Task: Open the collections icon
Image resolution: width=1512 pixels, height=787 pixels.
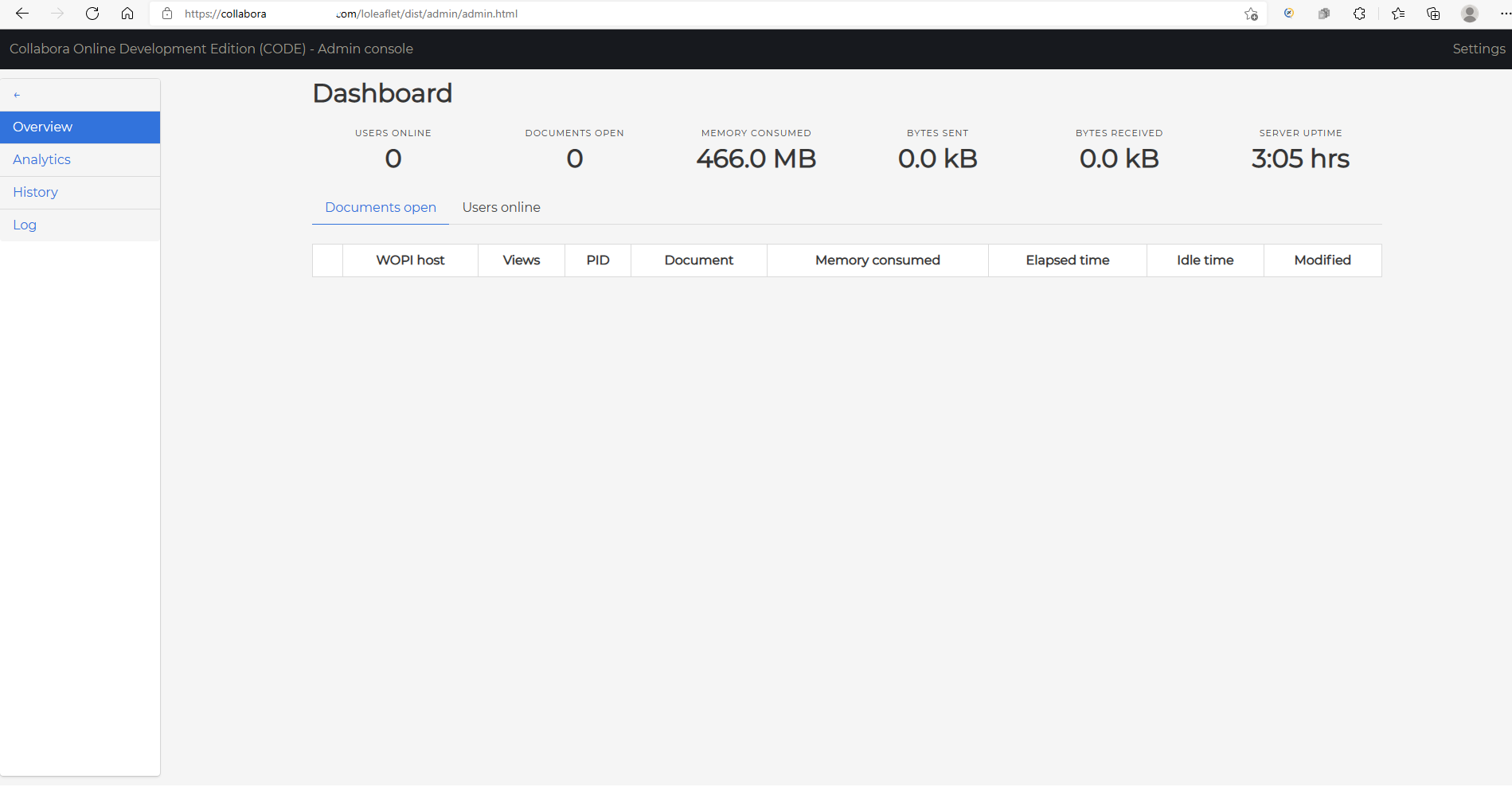Action: click(x=1433, y=14)
